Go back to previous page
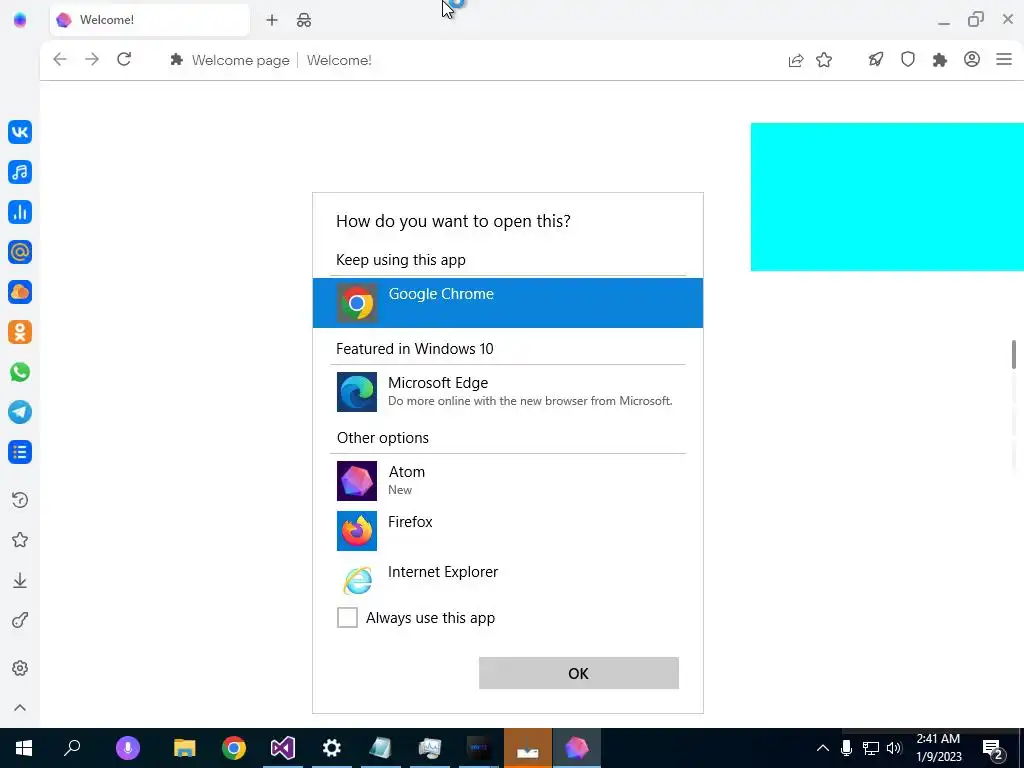The image size is (1024, 768). pyautogui.click(x=60, y=59)
